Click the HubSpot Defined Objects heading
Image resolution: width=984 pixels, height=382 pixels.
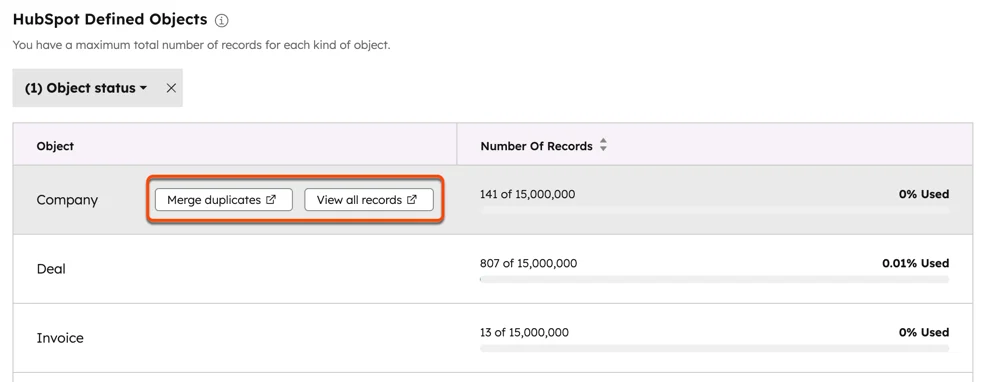110,19
